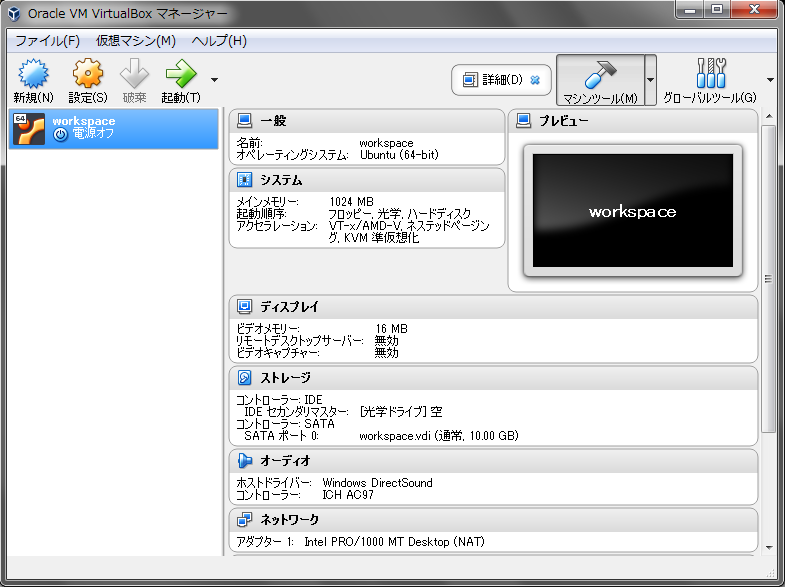Click 'Intel PRO/1000 MT Desktop (NAT)' text
This screenshot has width=785, height=587.
pyautogui.click(x=395, y=542)
